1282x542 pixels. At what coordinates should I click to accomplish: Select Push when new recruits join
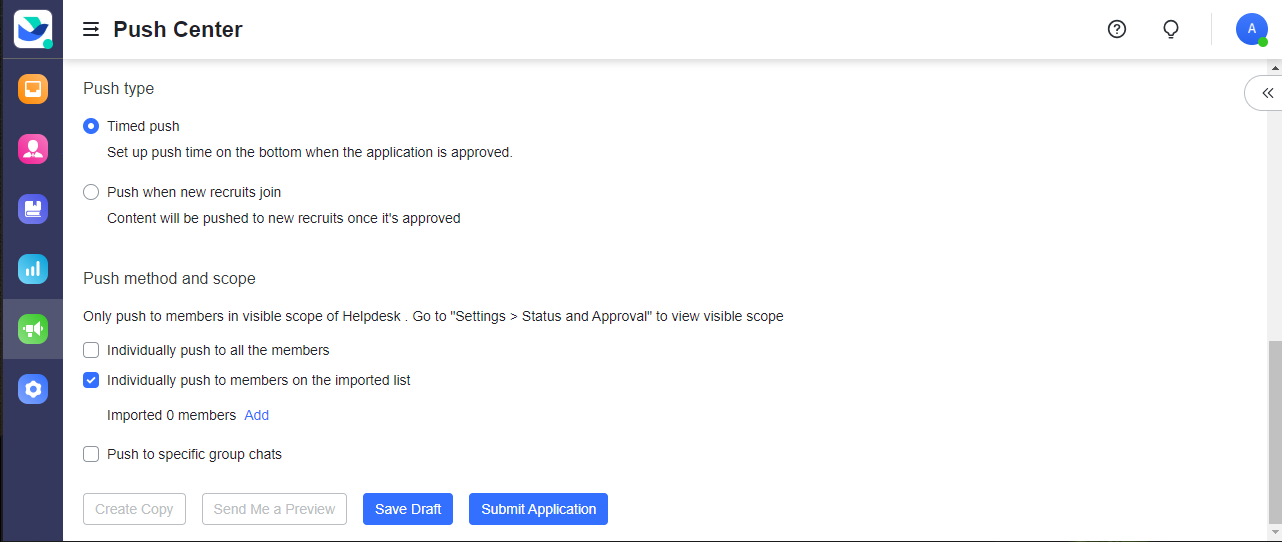[x=91, y=192]
